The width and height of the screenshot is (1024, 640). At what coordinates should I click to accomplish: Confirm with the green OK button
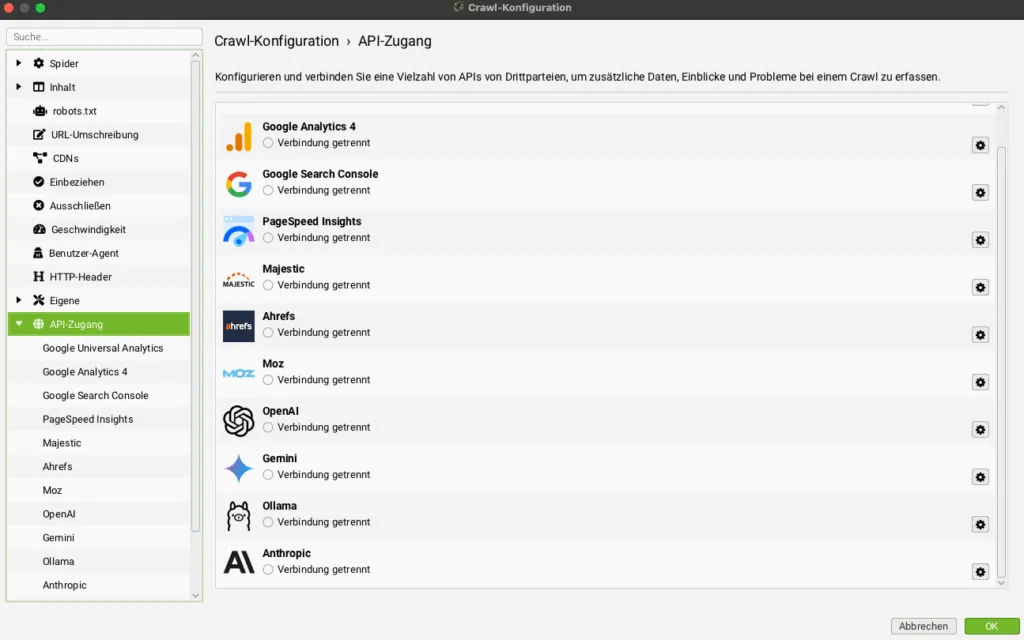click(991, 626)
